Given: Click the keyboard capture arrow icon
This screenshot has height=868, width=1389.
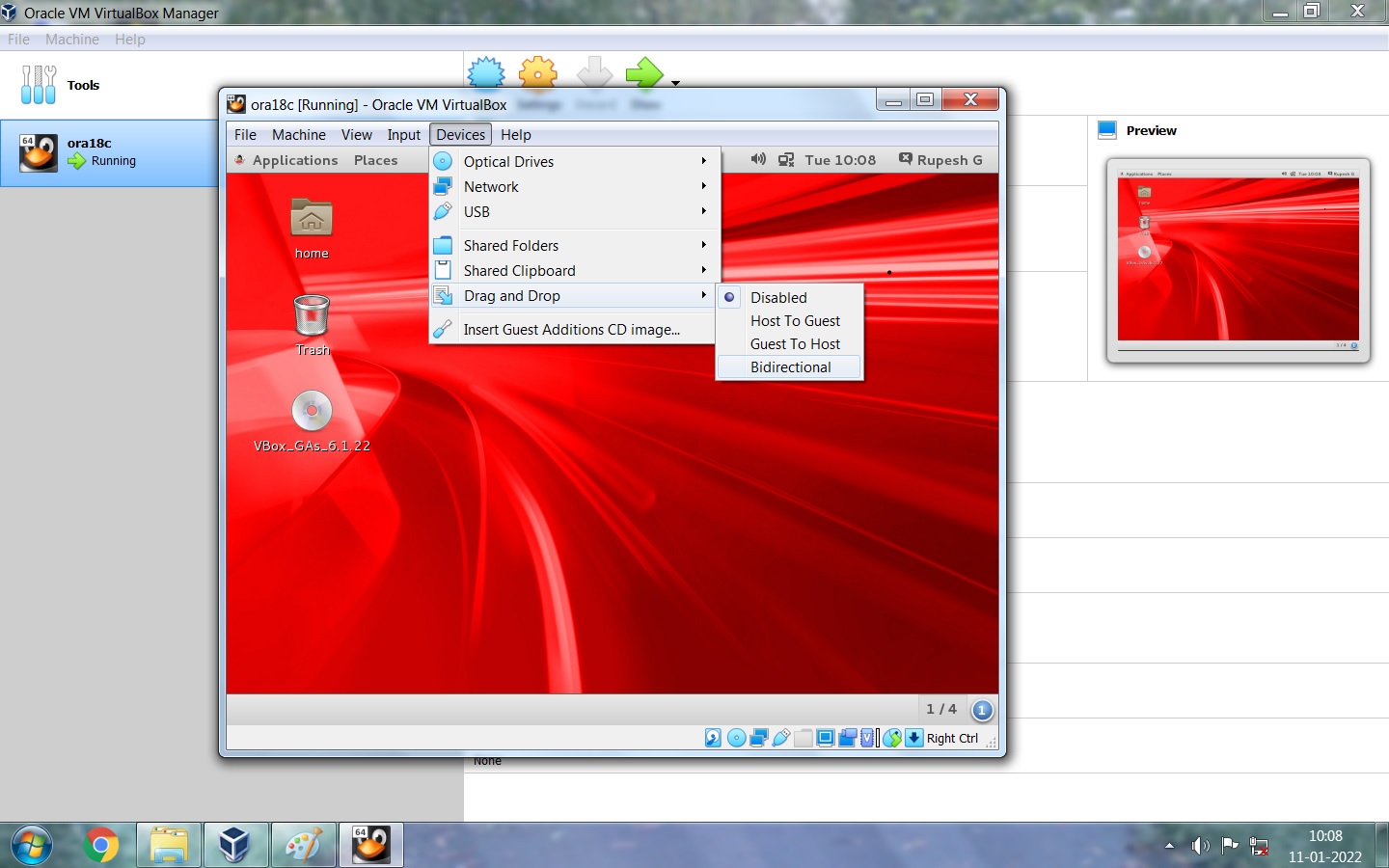Looking at the screenshot, I should tap(914, 738).
